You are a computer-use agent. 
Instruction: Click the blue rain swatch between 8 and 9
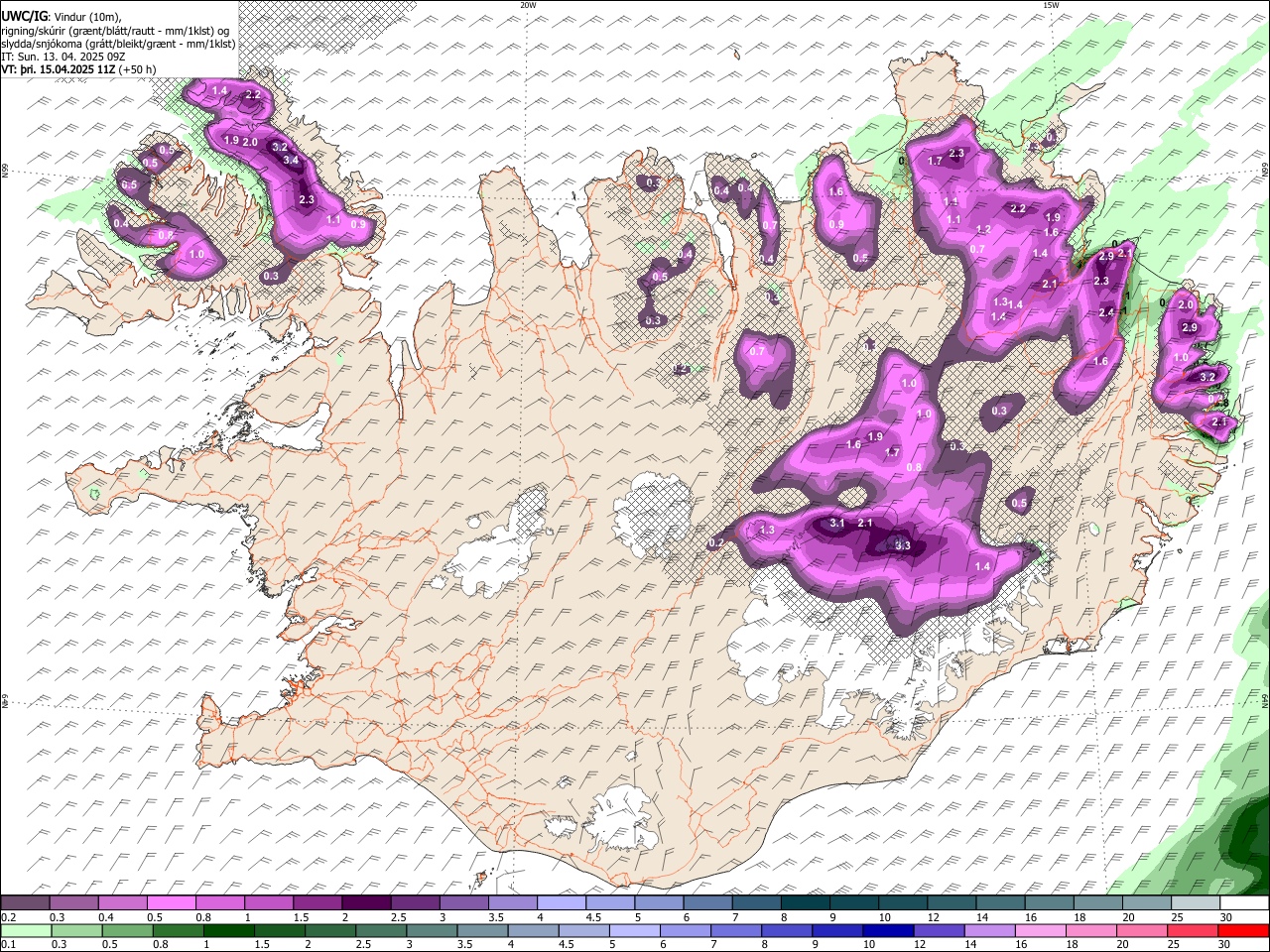[787, 930]
